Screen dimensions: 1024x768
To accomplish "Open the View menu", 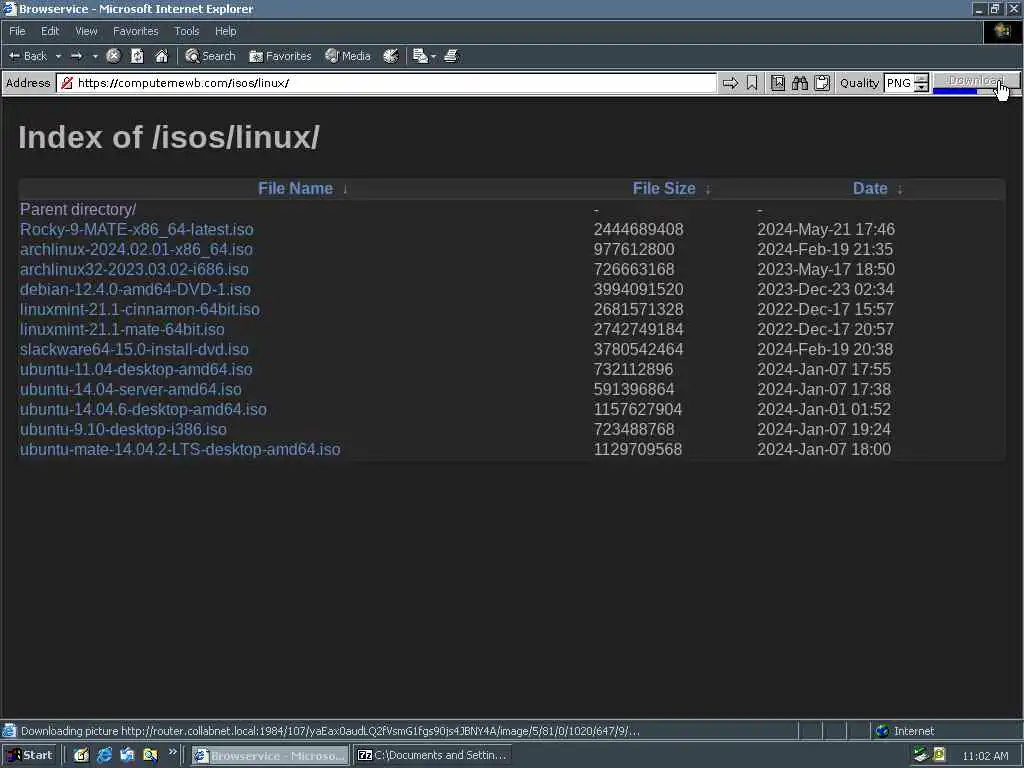I will pos(86,31).
